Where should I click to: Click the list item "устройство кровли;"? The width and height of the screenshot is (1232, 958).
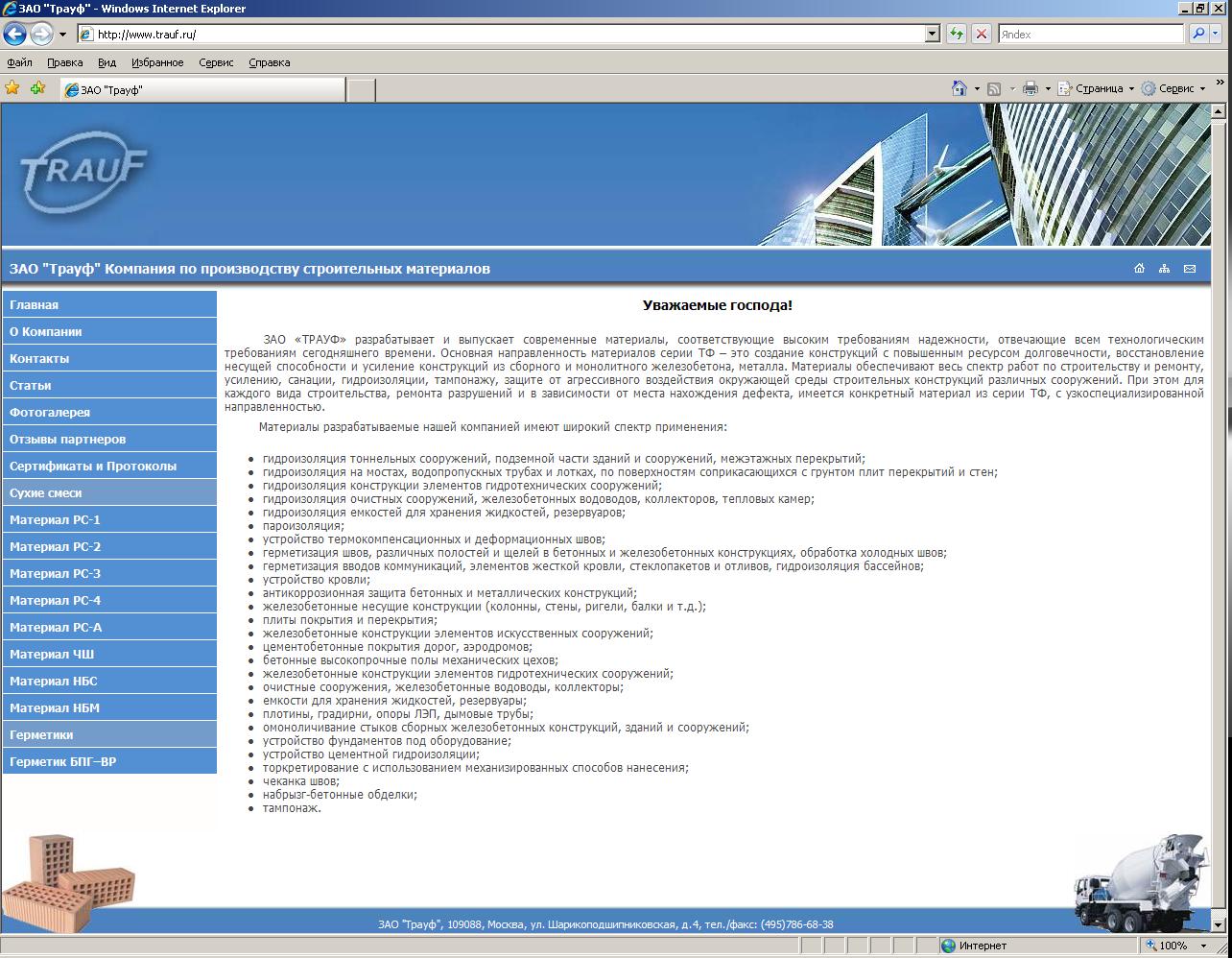[x=316, y=580]
